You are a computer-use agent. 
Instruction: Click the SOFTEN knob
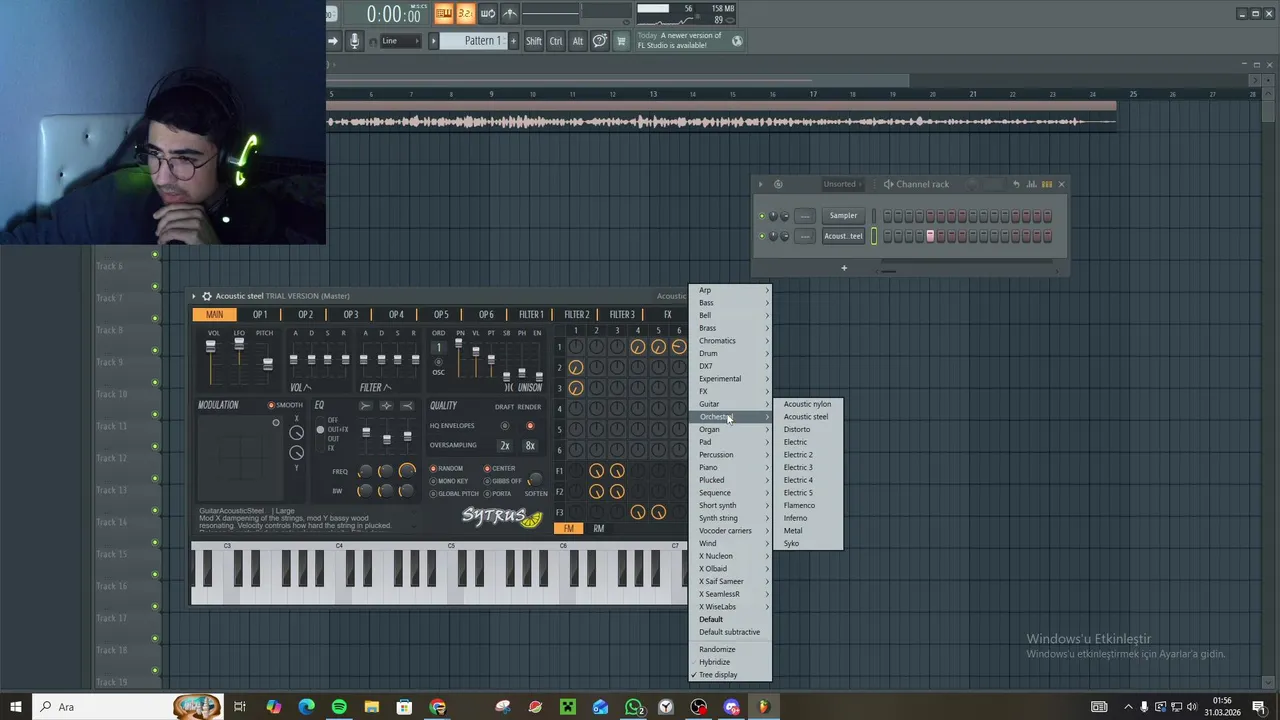(536, 481)
